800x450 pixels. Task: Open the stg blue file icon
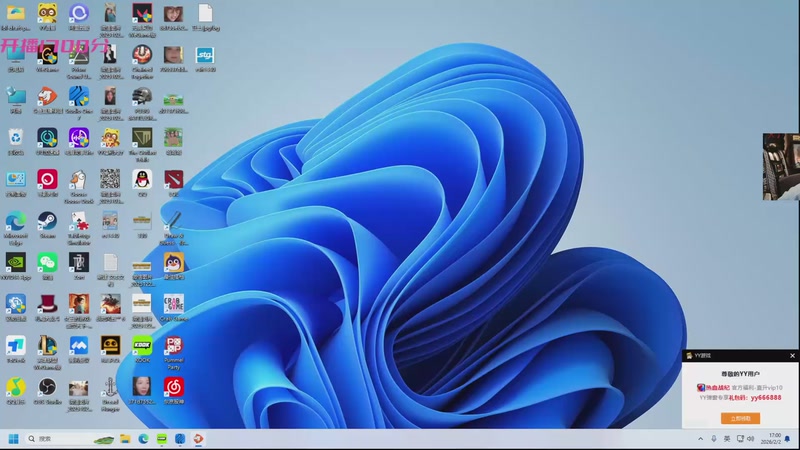coord(205,55)
